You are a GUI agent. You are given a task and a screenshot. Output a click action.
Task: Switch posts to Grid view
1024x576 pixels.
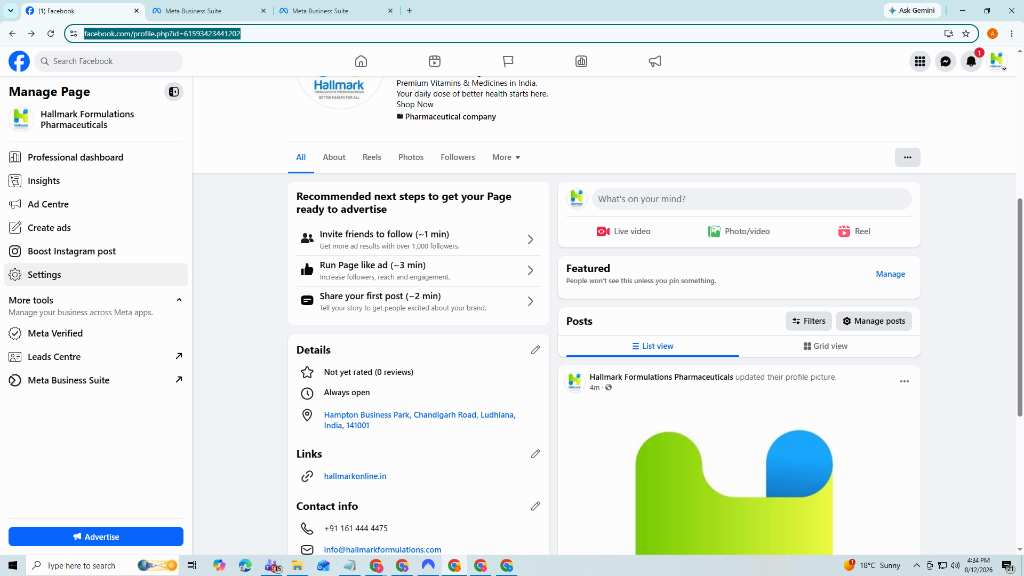tap(825, 346)
